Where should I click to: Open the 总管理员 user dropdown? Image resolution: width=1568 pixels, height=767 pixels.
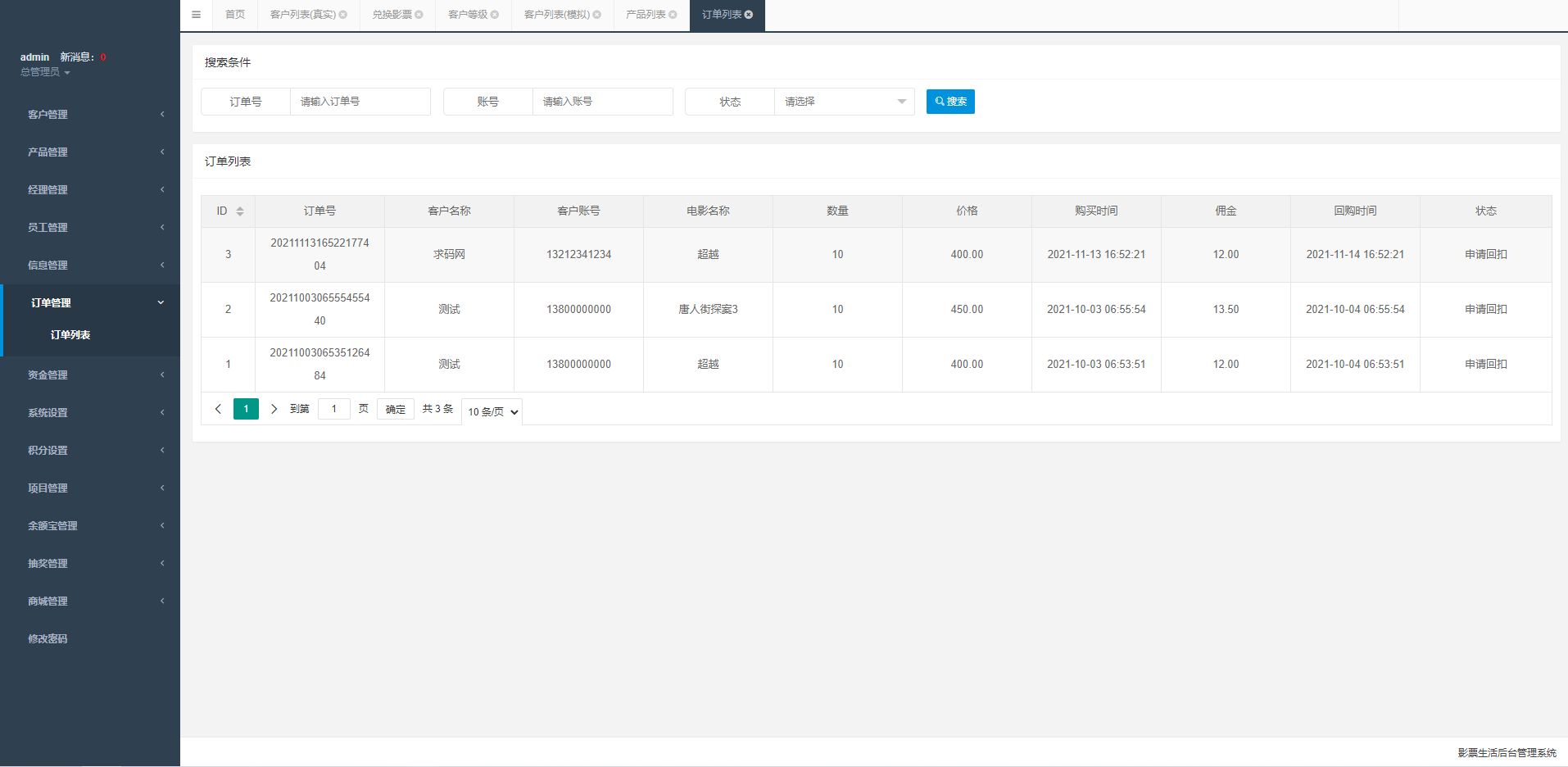45,72
